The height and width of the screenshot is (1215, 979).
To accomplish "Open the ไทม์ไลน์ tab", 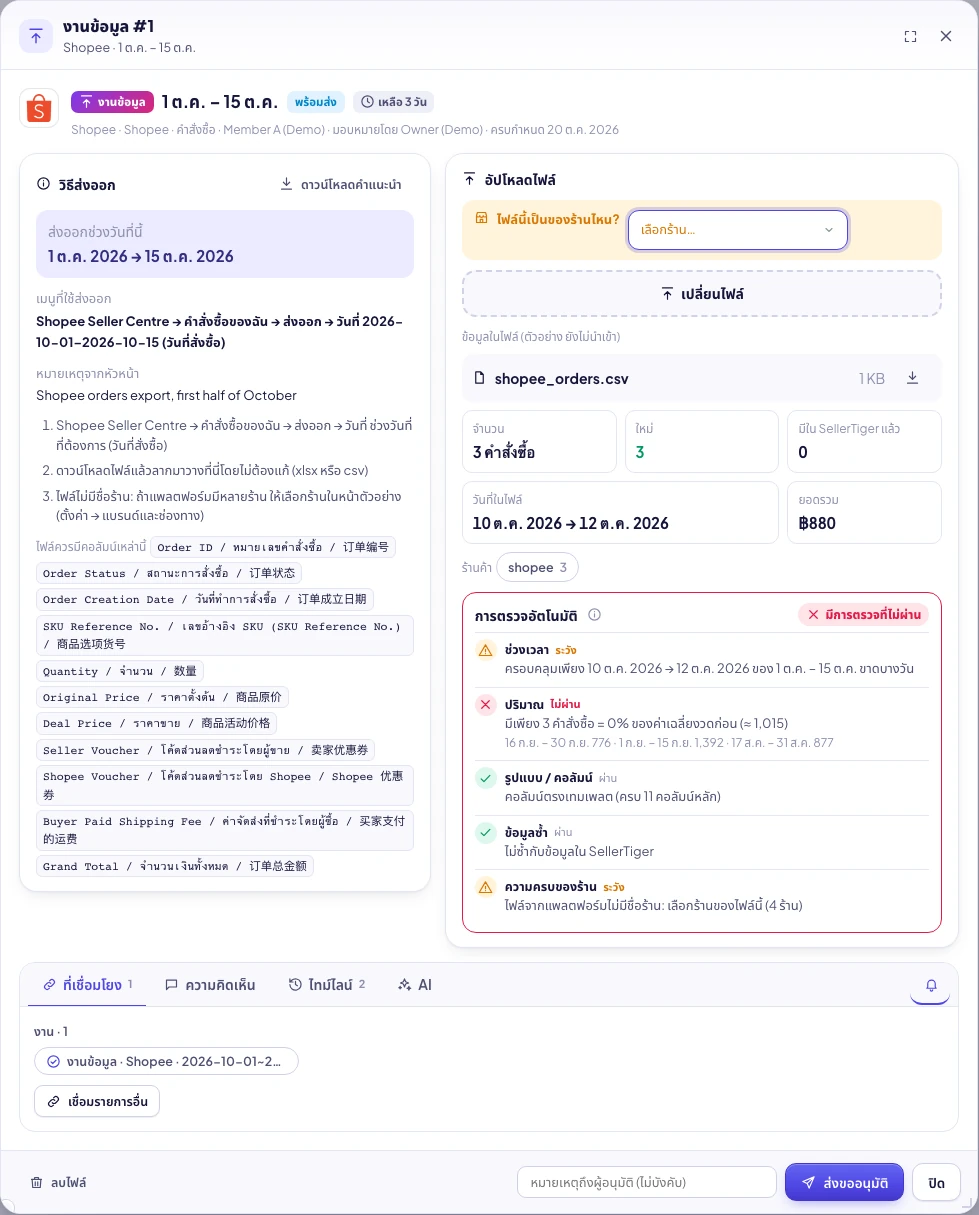I will pyautogui.click(x=327, y=985).
